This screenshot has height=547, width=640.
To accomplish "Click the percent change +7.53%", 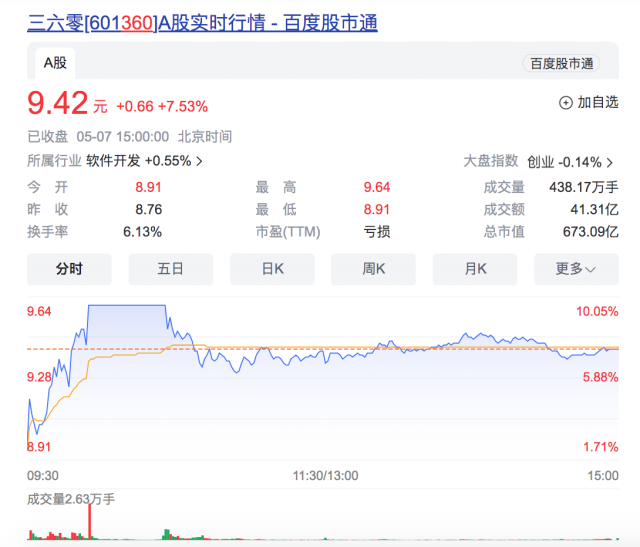I will point(183,107).
